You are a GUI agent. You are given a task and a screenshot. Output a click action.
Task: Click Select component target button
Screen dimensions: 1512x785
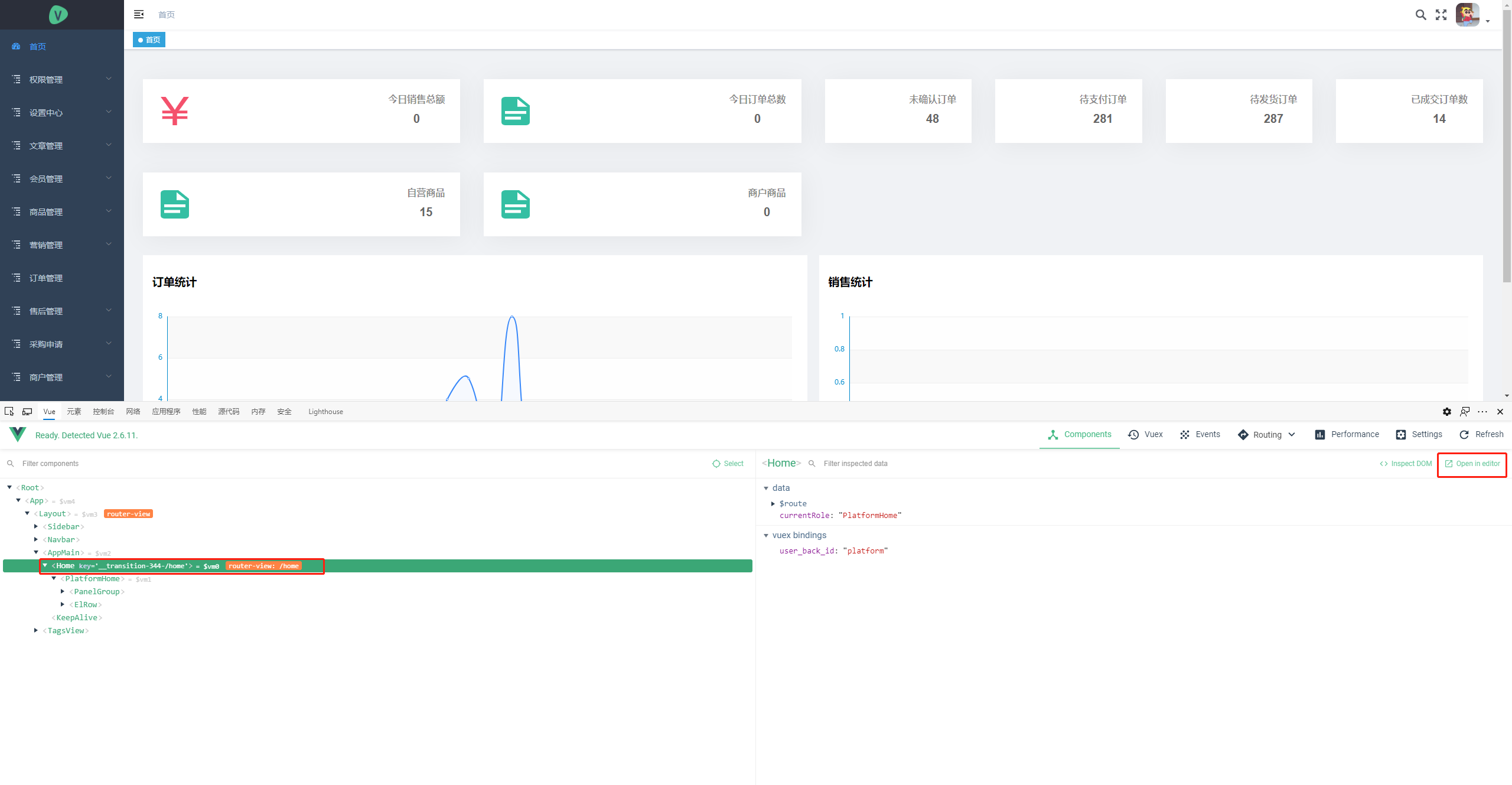click(728, 464)
